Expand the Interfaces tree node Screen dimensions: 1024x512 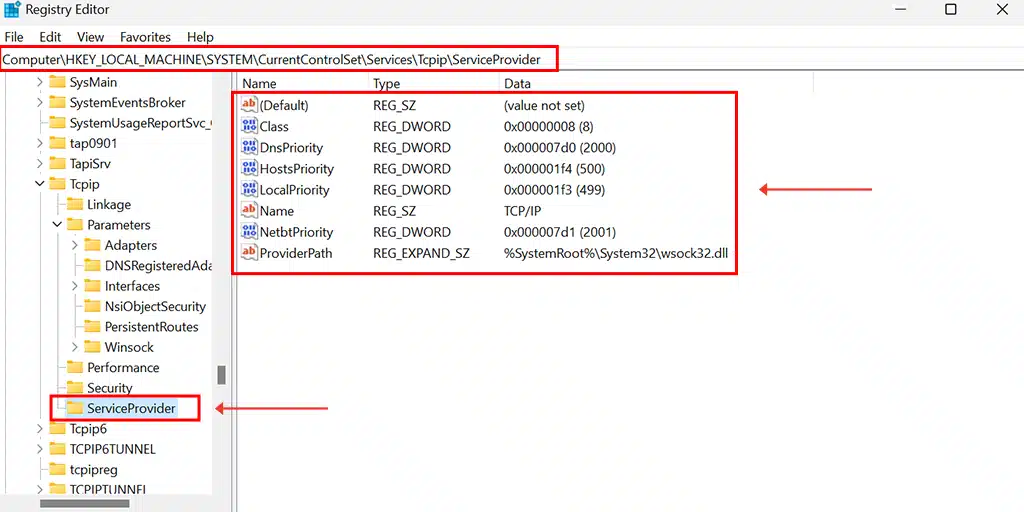75,286
